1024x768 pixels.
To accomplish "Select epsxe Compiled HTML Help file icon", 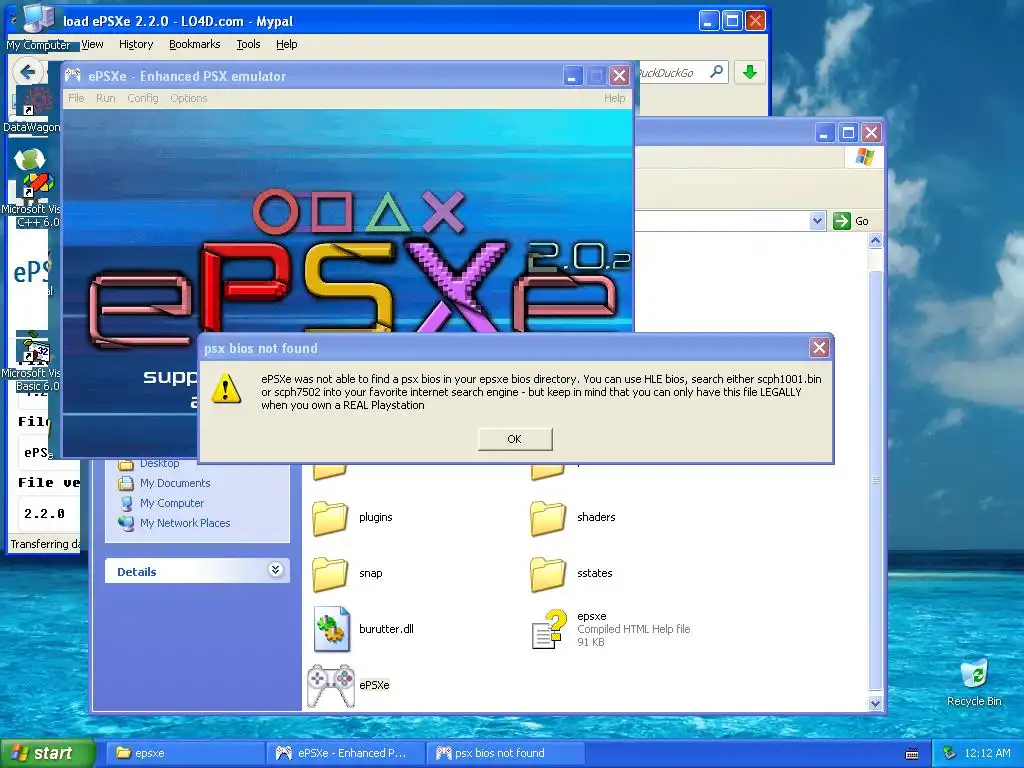I will pyautogui.click(x=549, y=629).
